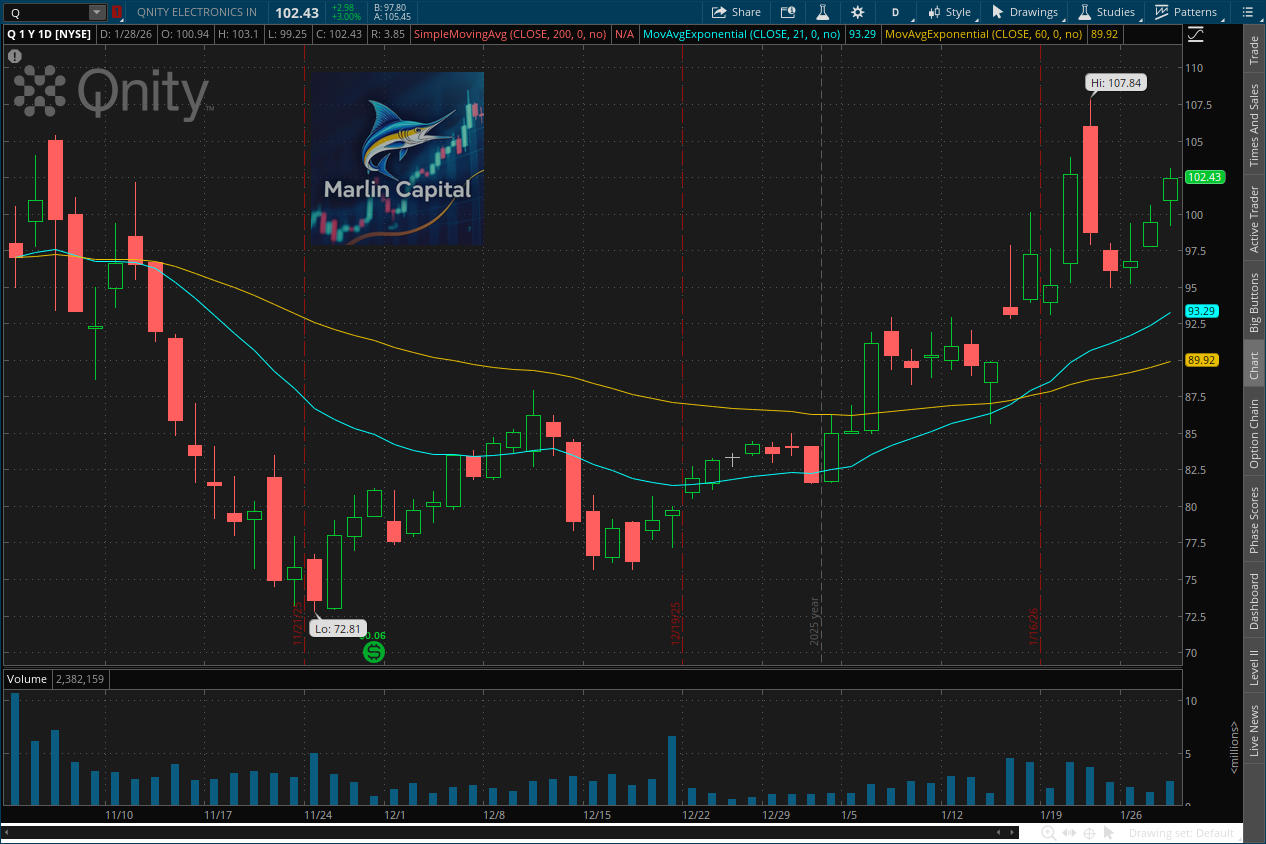1266x844 pixels.
Task: Click the zoom-in magnifier icon
Action: point(1047,833)
